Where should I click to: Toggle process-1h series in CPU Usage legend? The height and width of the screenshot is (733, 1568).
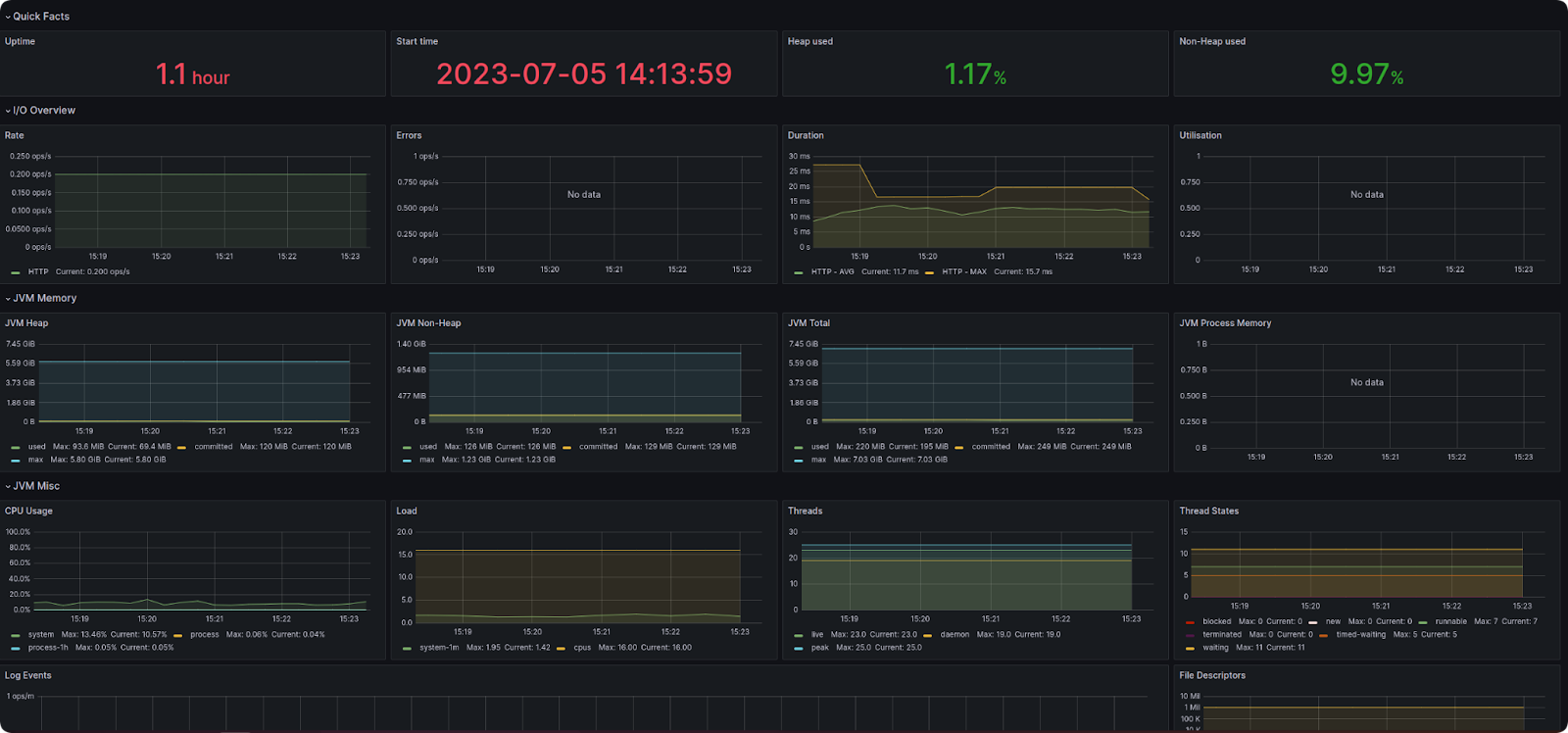pos(48,648)
